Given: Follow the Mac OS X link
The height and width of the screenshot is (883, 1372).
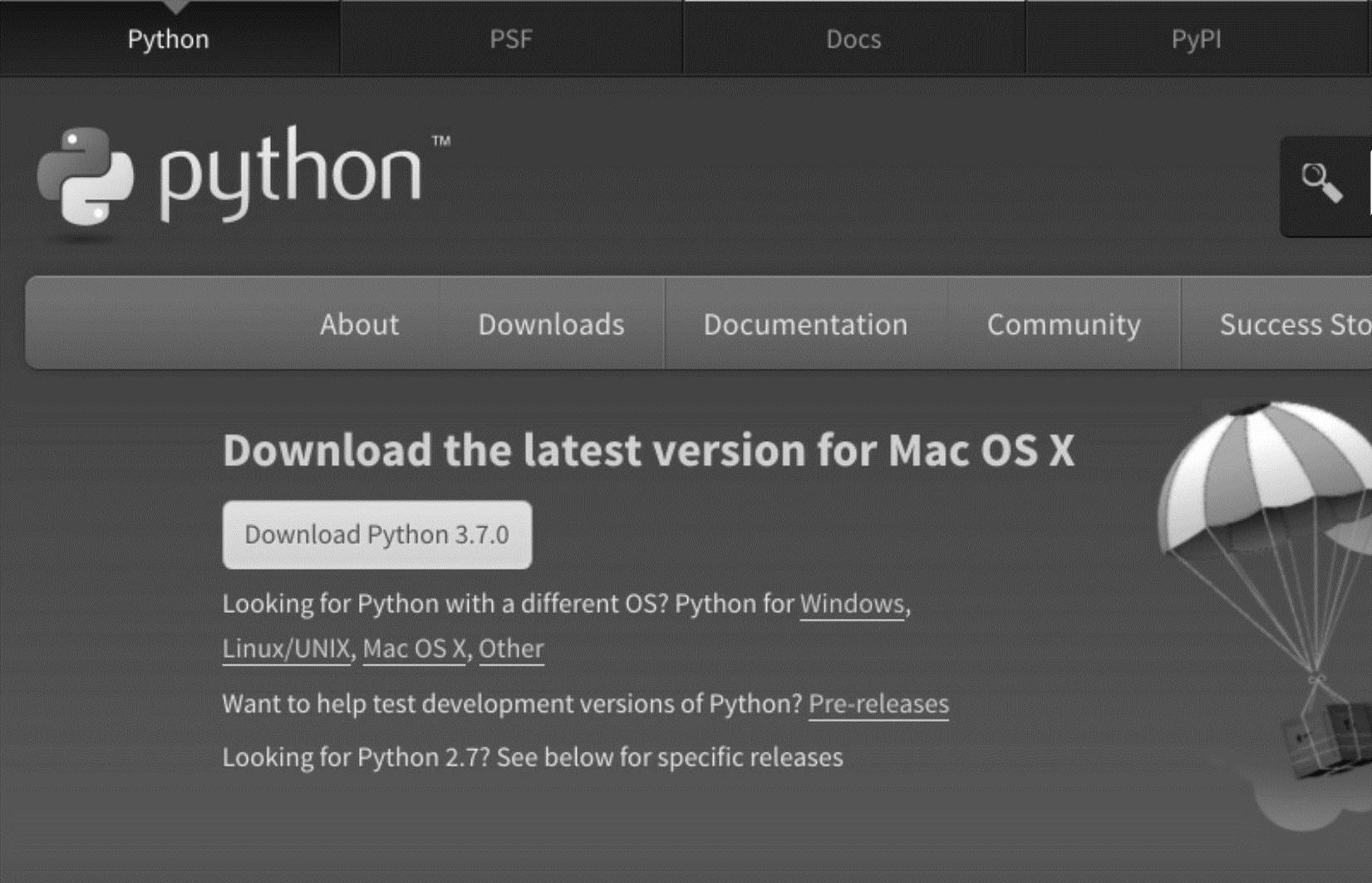Looking at the screenshot, I should click(x=414, y=649).
